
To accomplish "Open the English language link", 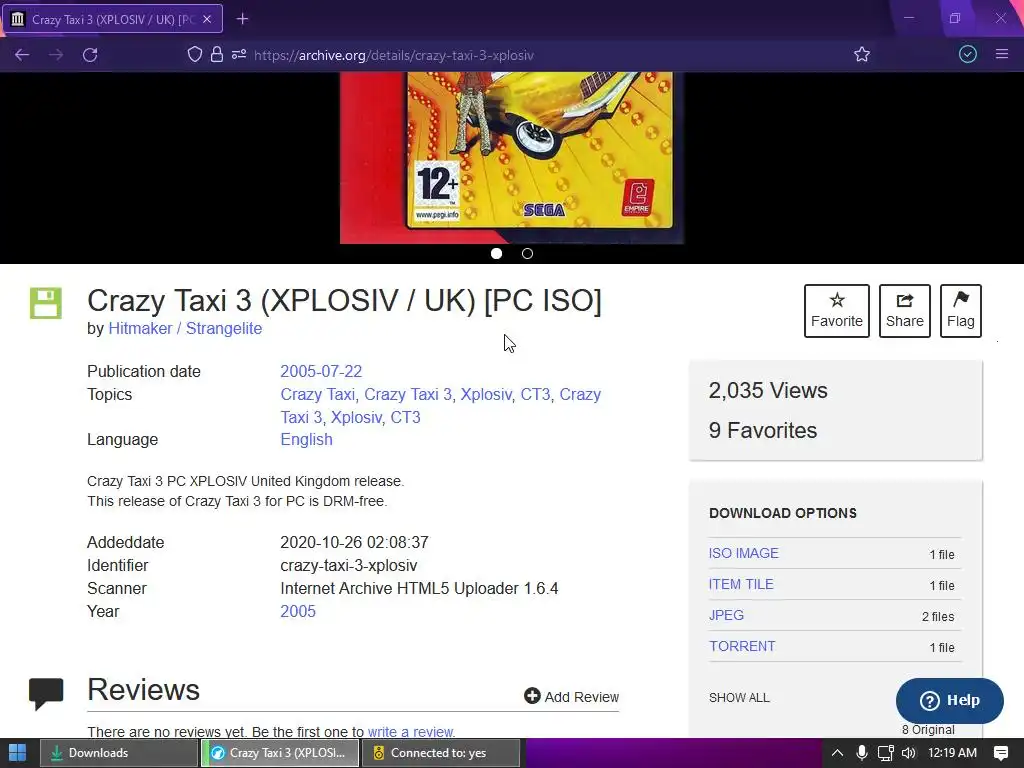I will point(306,440).
